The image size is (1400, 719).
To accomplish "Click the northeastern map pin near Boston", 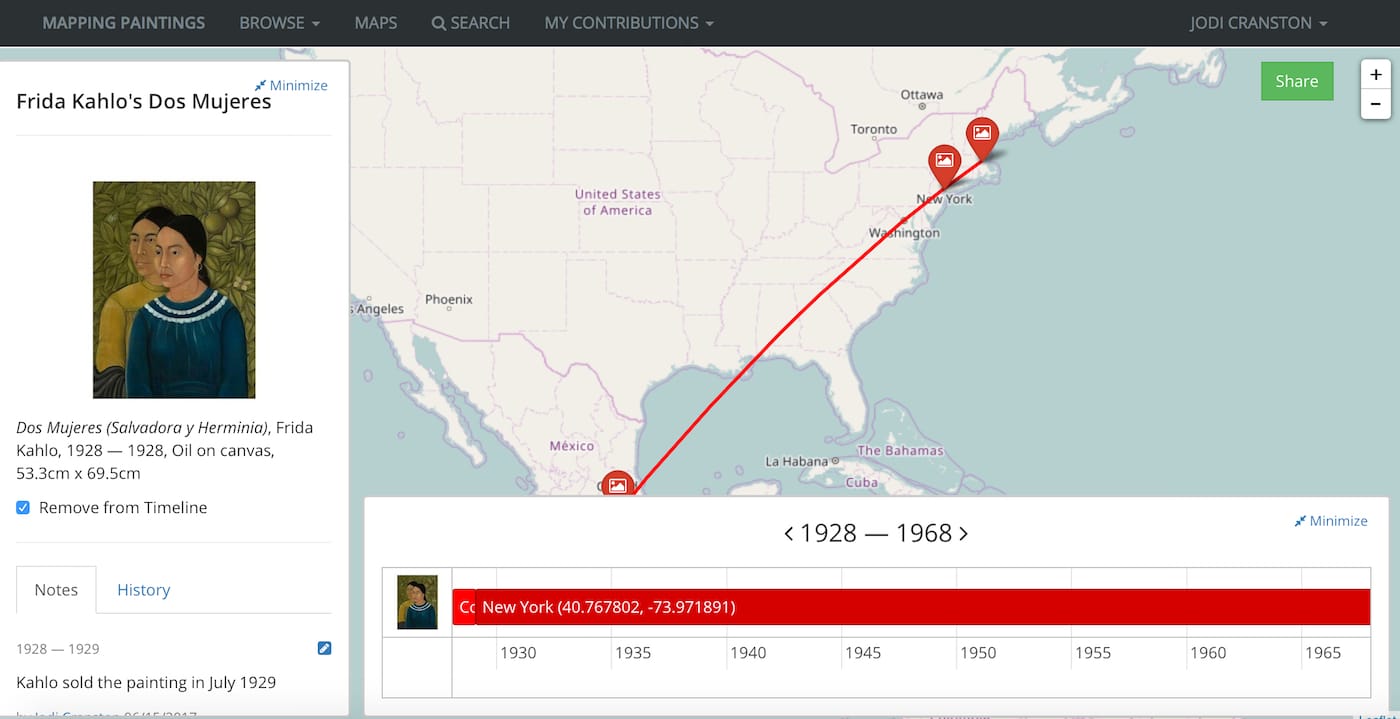I will point(982,134).
